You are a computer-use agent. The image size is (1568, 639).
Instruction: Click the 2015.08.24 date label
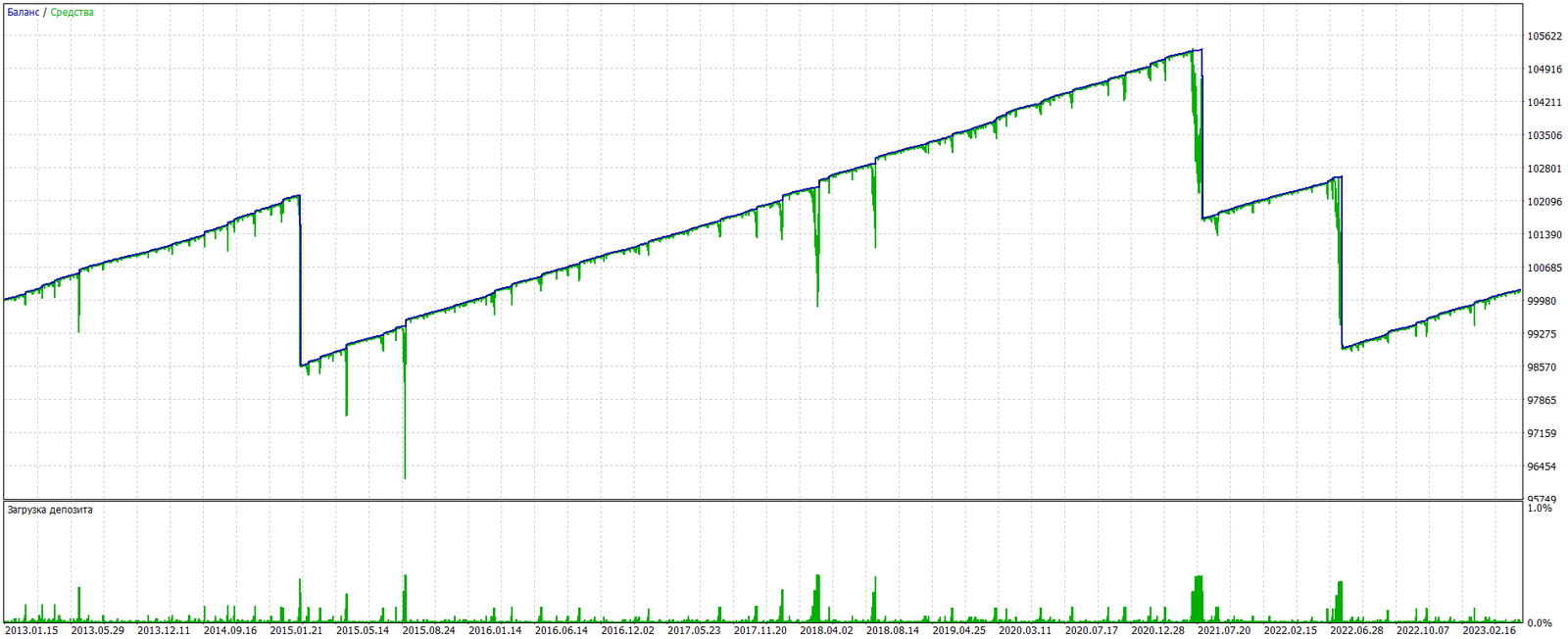(429, 630)
